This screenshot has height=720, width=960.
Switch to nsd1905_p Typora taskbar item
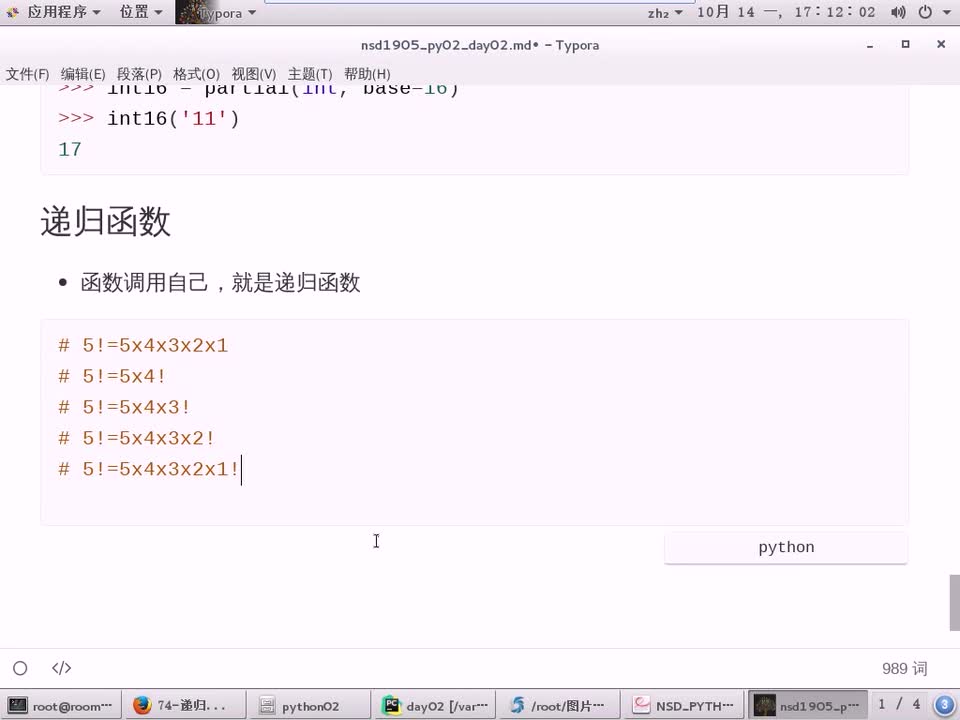[x=808, y=706]
